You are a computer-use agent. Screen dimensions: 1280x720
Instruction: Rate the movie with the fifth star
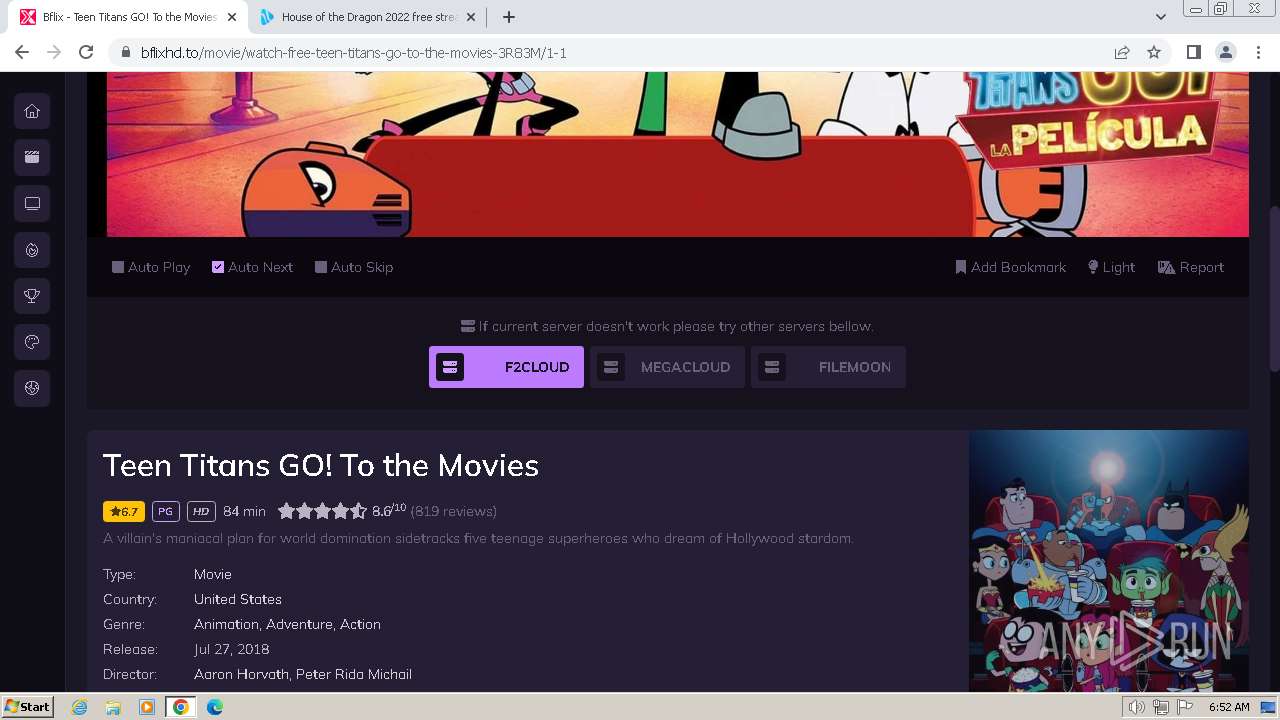358,511
